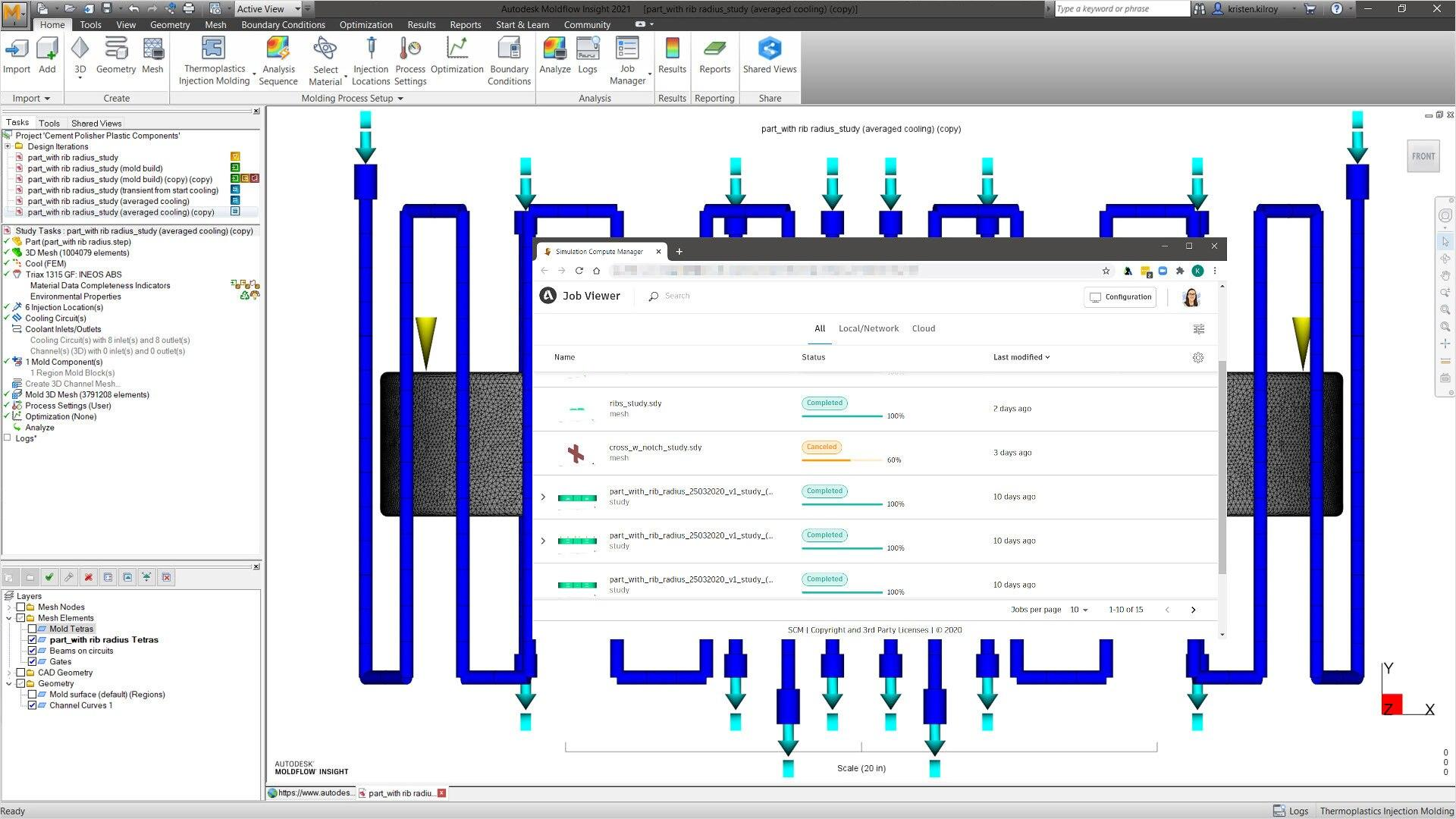
Task: Click the Copyright and 3rd Party Licenses link
Action: (x=869, y=630)
